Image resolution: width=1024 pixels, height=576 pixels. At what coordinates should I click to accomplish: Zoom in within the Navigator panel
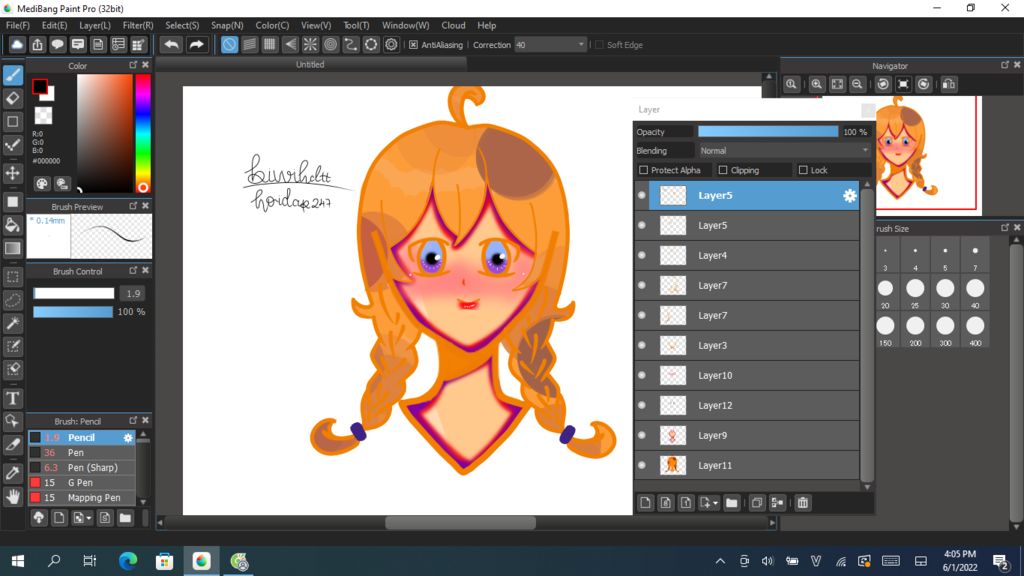tap(816, 84)
